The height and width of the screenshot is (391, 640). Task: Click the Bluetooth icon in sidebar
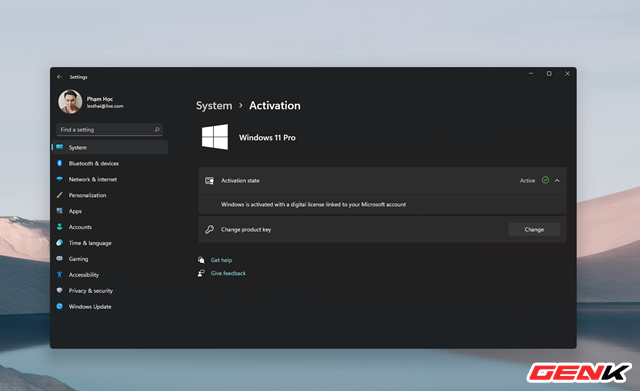[60, 163]
